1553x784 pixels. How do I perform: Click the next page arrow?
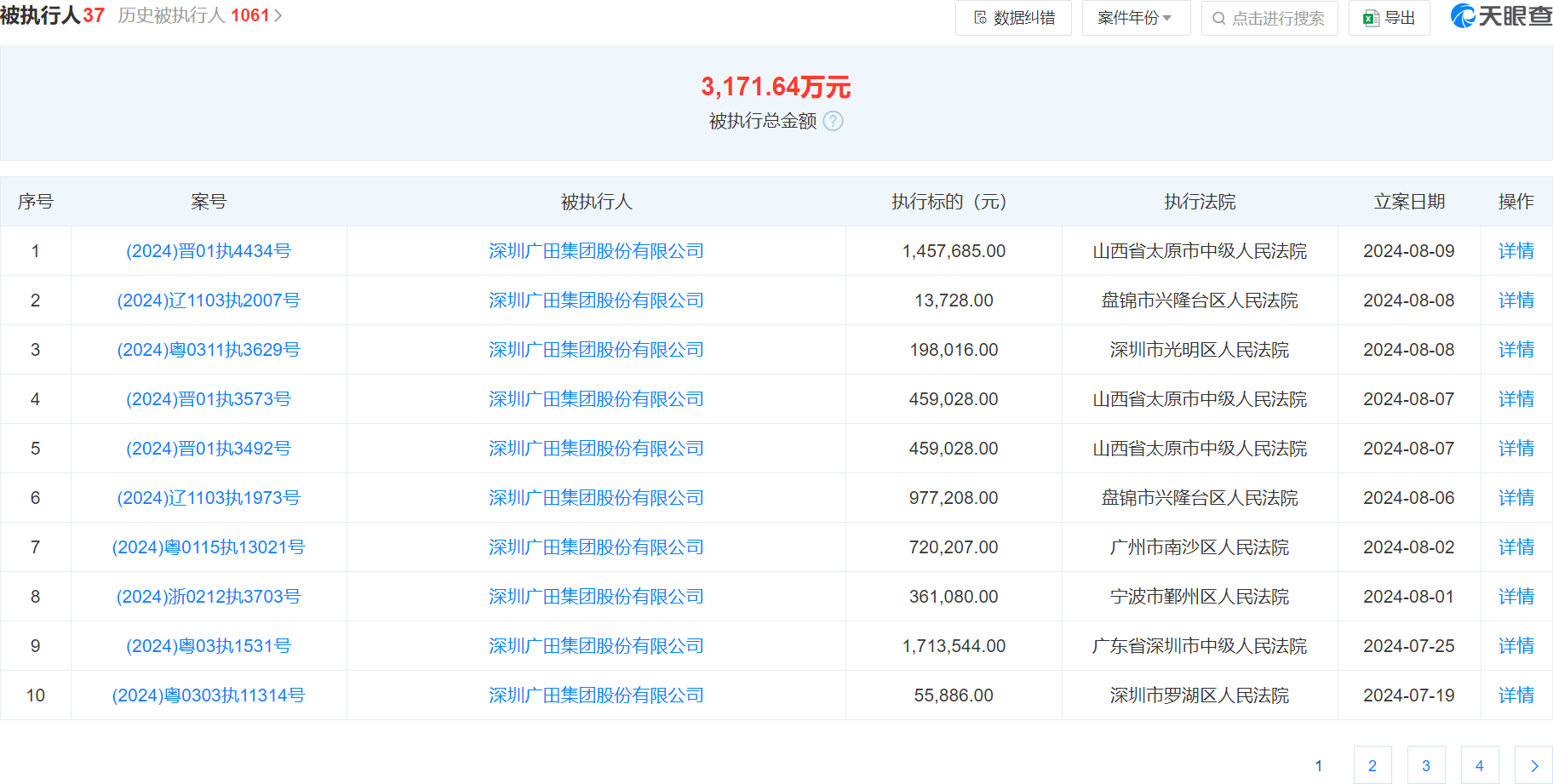point(1533,765)
